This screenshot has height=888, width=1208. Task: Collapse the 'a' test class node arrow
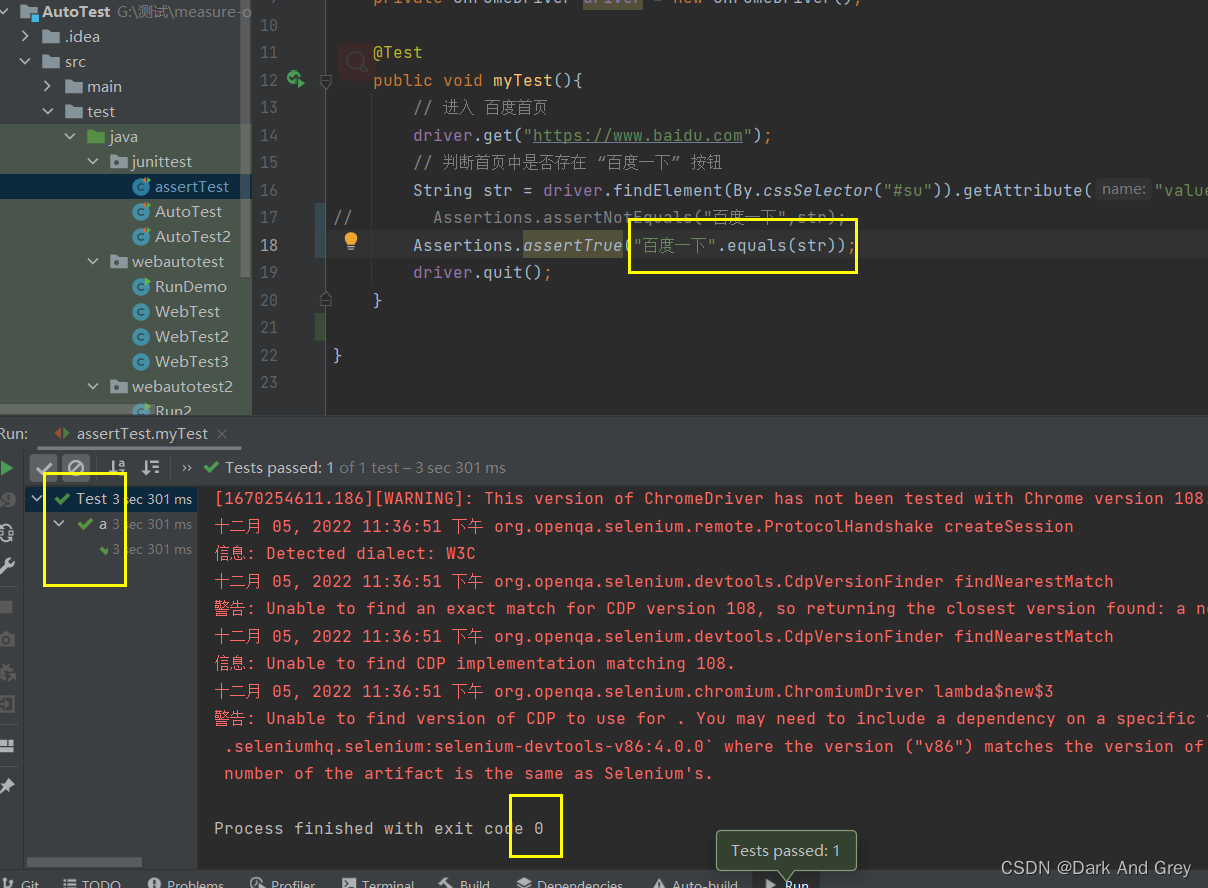click(59, 523)
